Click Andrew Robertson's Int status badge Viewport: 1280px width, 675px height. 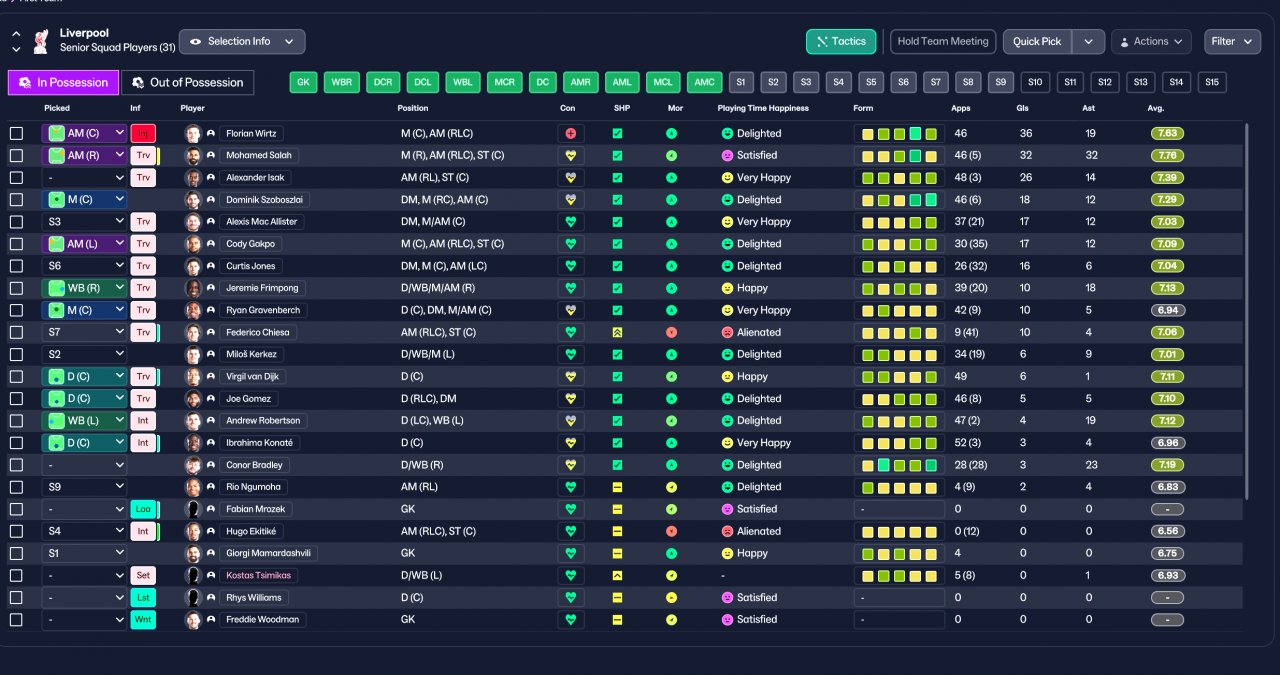click(x=143, y=420)
